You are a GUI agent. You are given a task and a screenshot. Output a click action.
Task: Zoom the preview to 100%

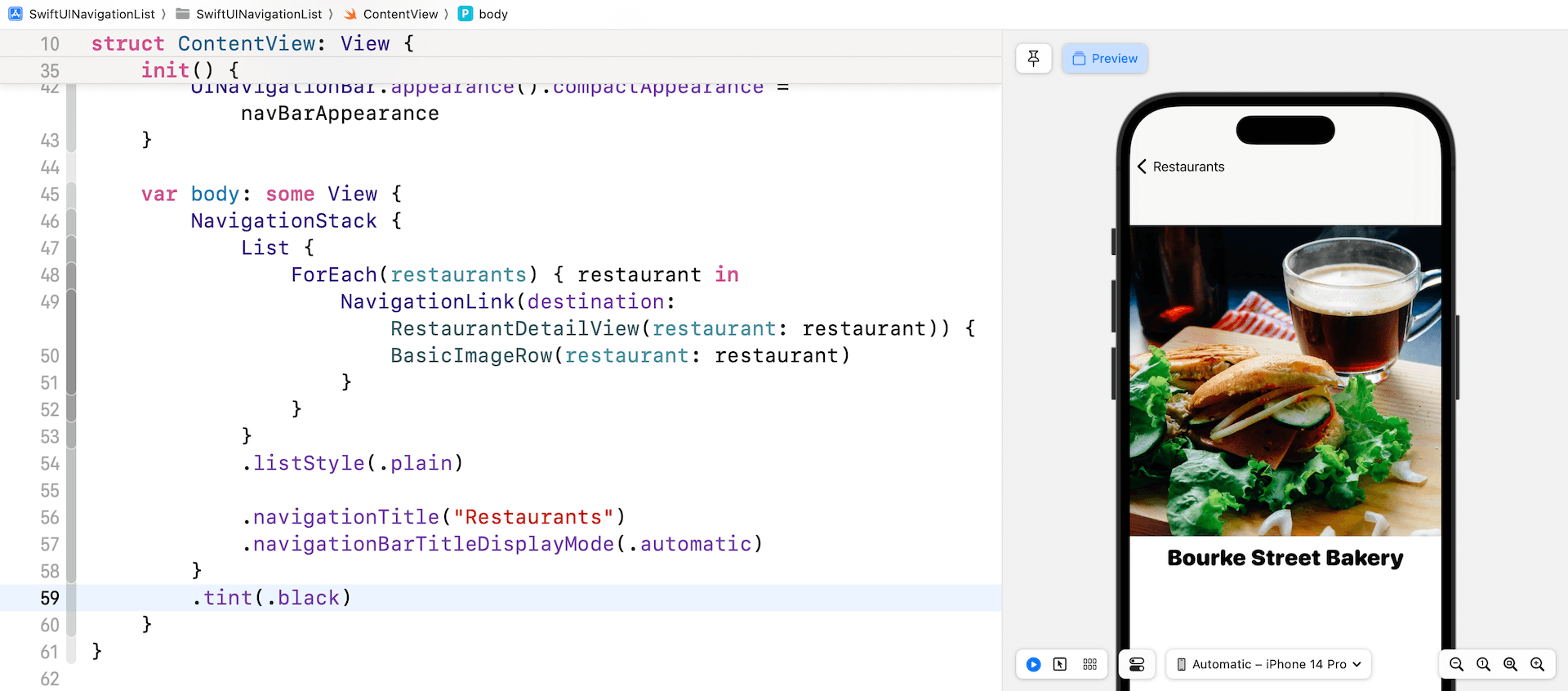click(1483, 664)
